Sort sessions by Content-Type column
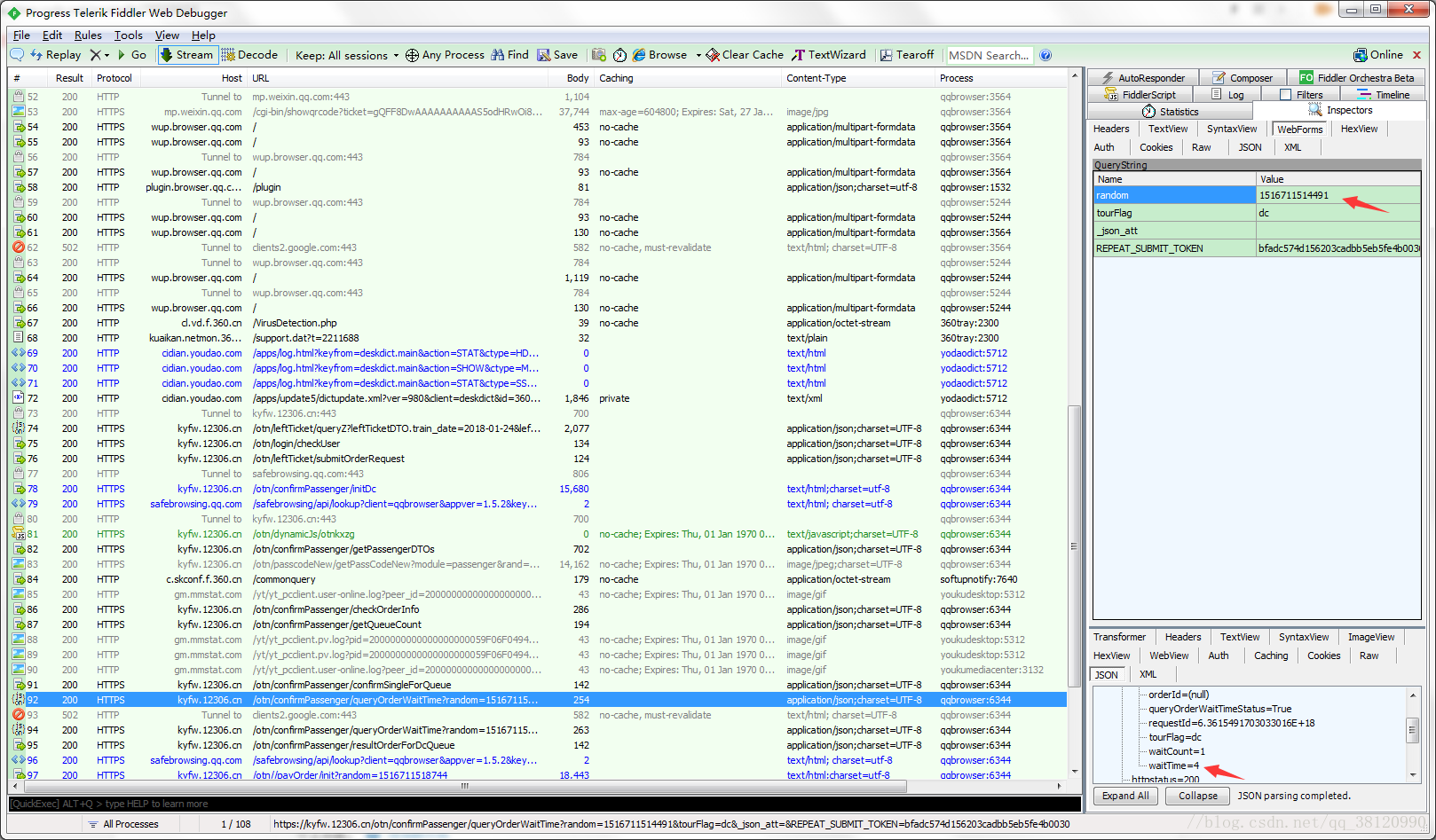The width and height of the screenshot is (1436, 840). coord(857,78)
